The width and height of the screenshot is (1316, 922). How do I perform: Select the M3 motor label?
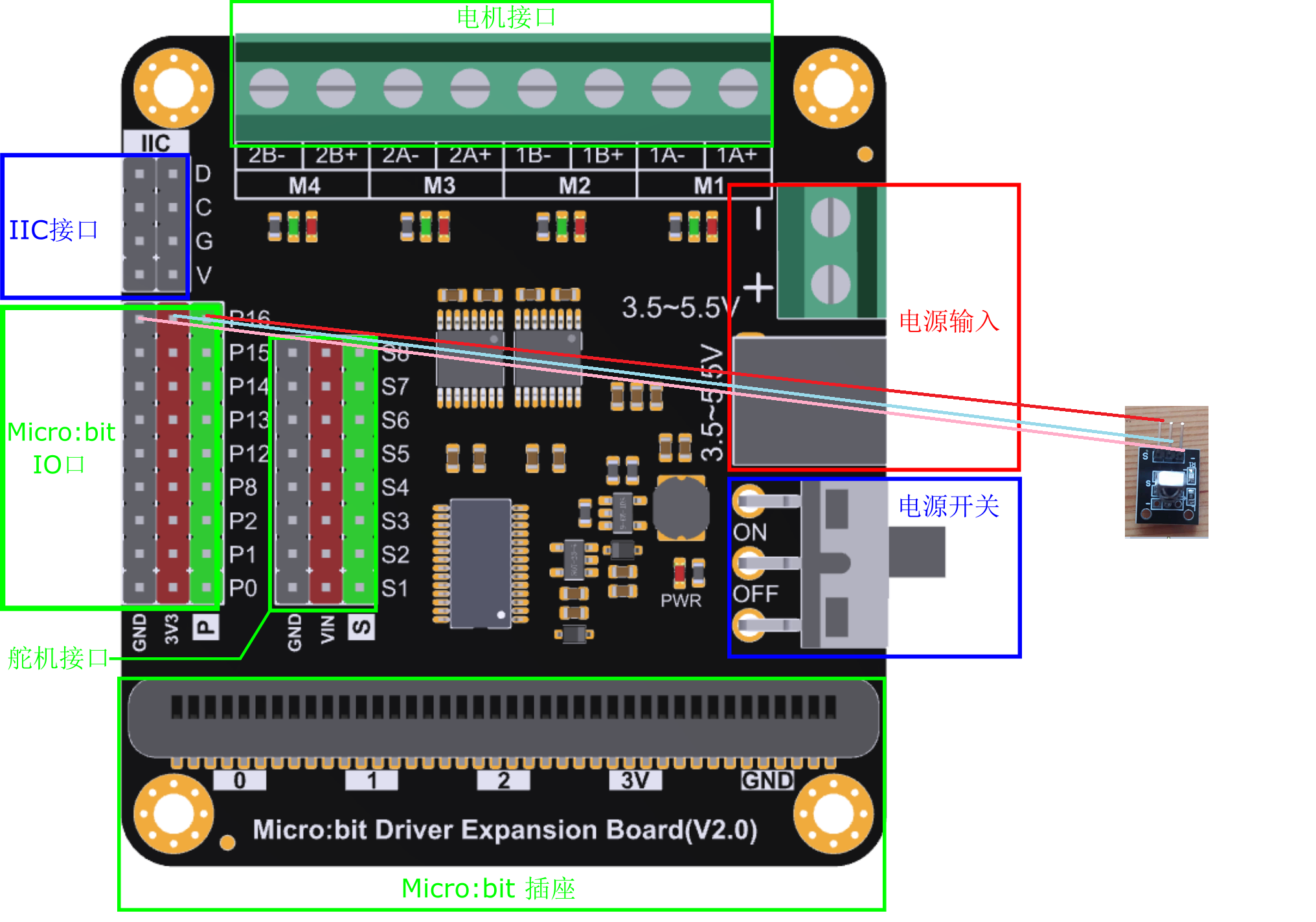(440, 186)
